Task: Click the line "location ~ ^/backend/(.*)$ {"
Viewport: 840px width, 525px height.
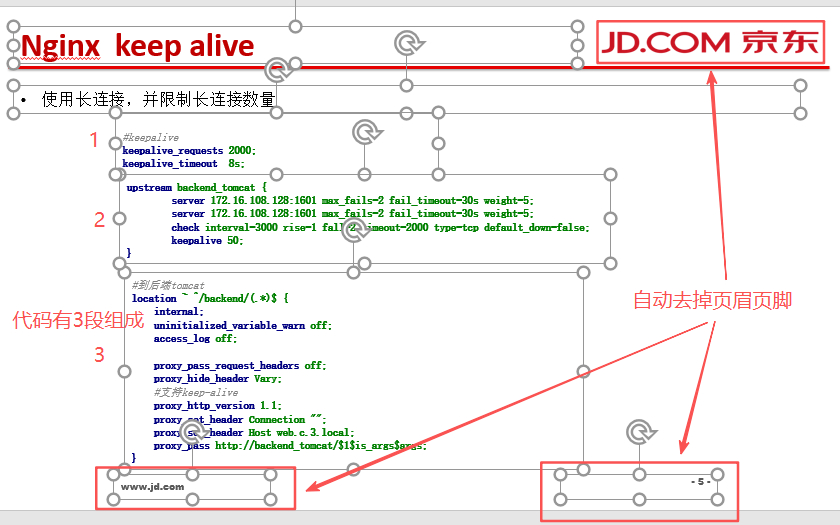Action: [x=210, y=298]
